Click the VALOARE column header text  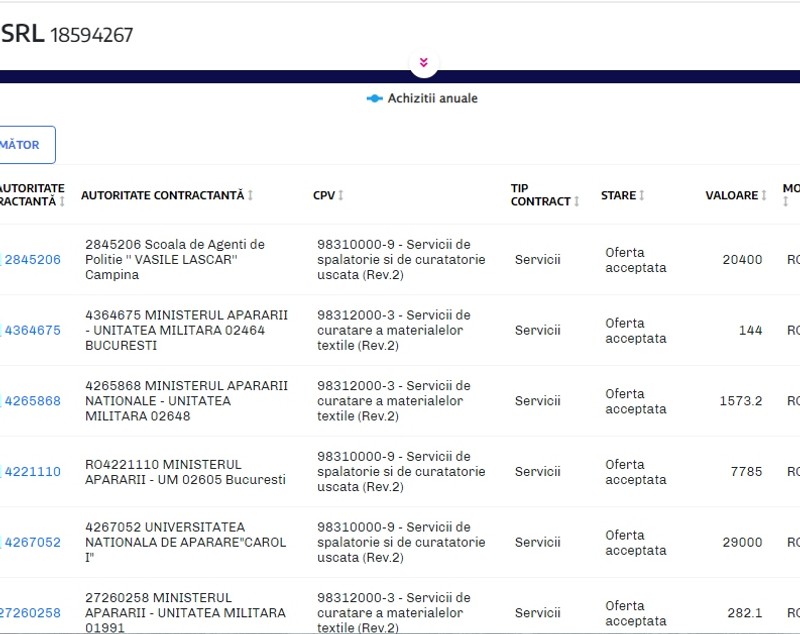point(732,195)
